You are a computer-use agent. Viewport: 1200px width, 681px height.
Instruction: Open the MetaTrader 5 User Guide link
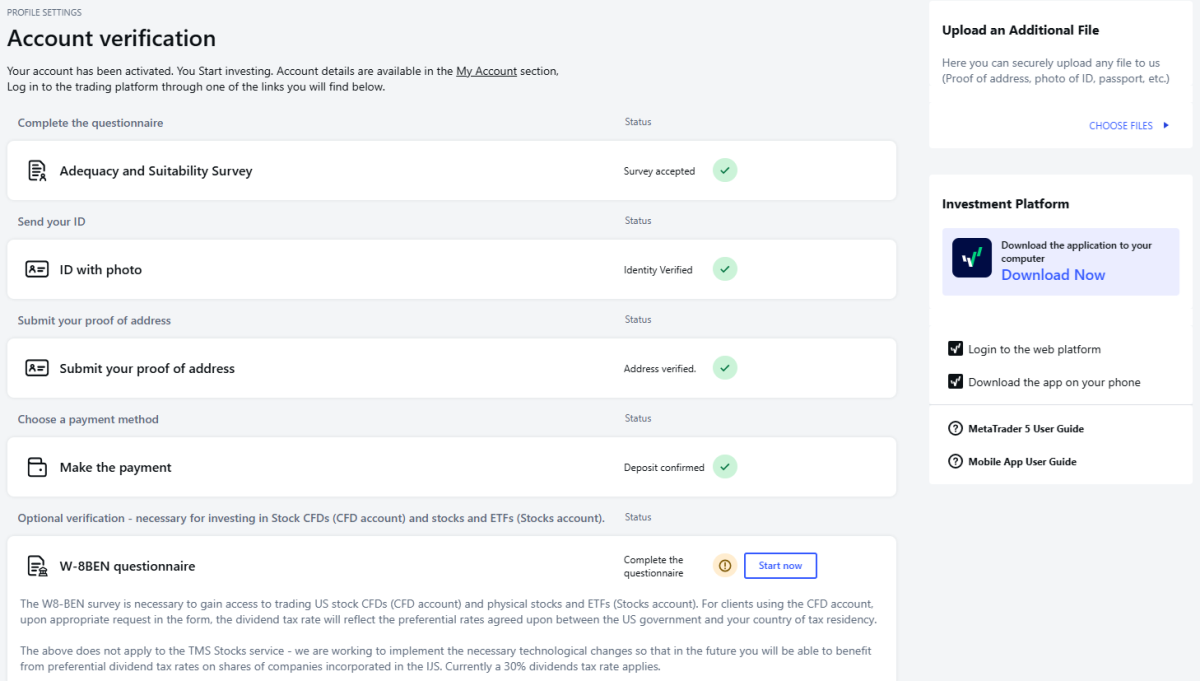[1025, 429]
